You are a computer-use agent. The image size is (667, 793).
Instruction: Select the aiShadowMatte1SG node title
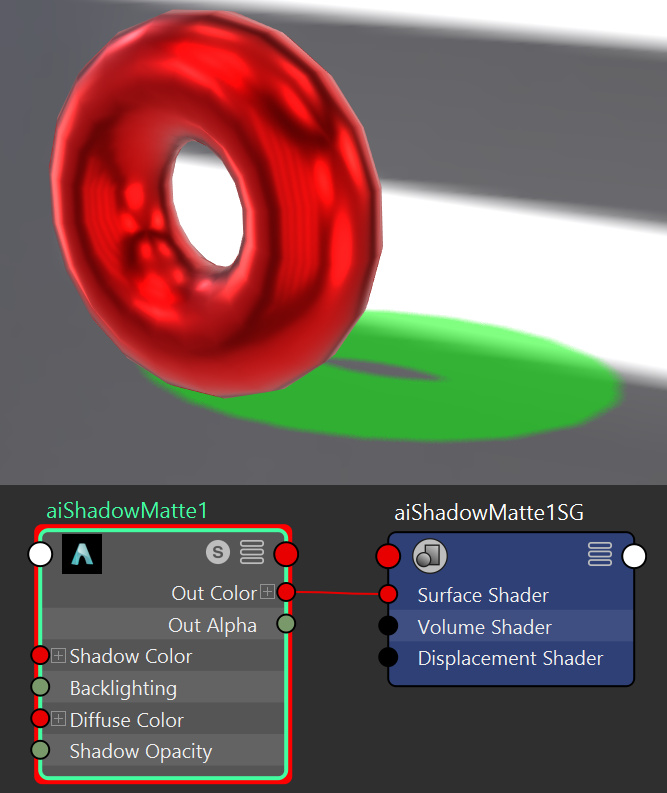[x=489, y=513]
